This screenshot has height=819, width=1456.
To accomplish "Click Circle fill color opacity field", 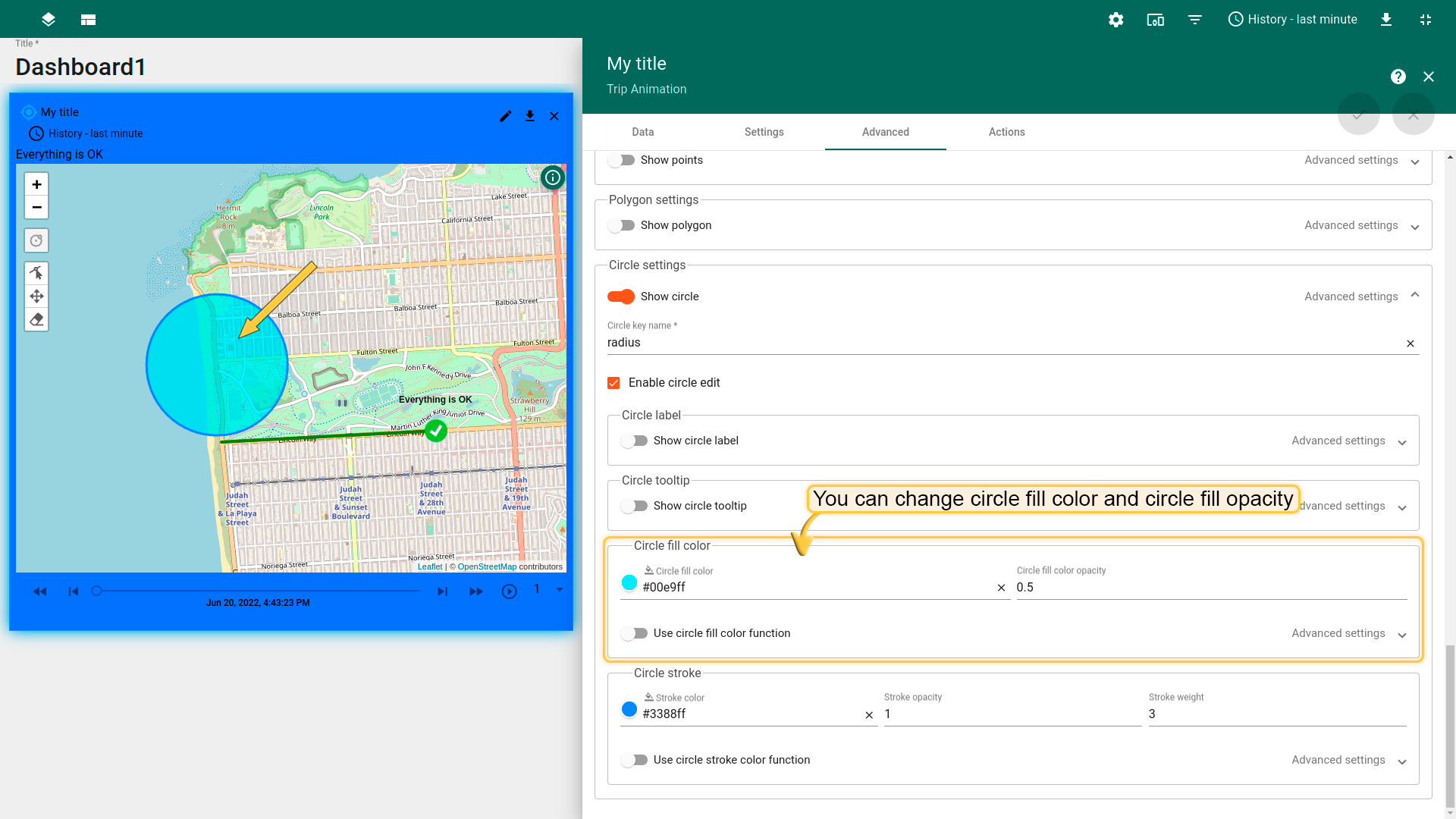I will (x=1212, y=588).
